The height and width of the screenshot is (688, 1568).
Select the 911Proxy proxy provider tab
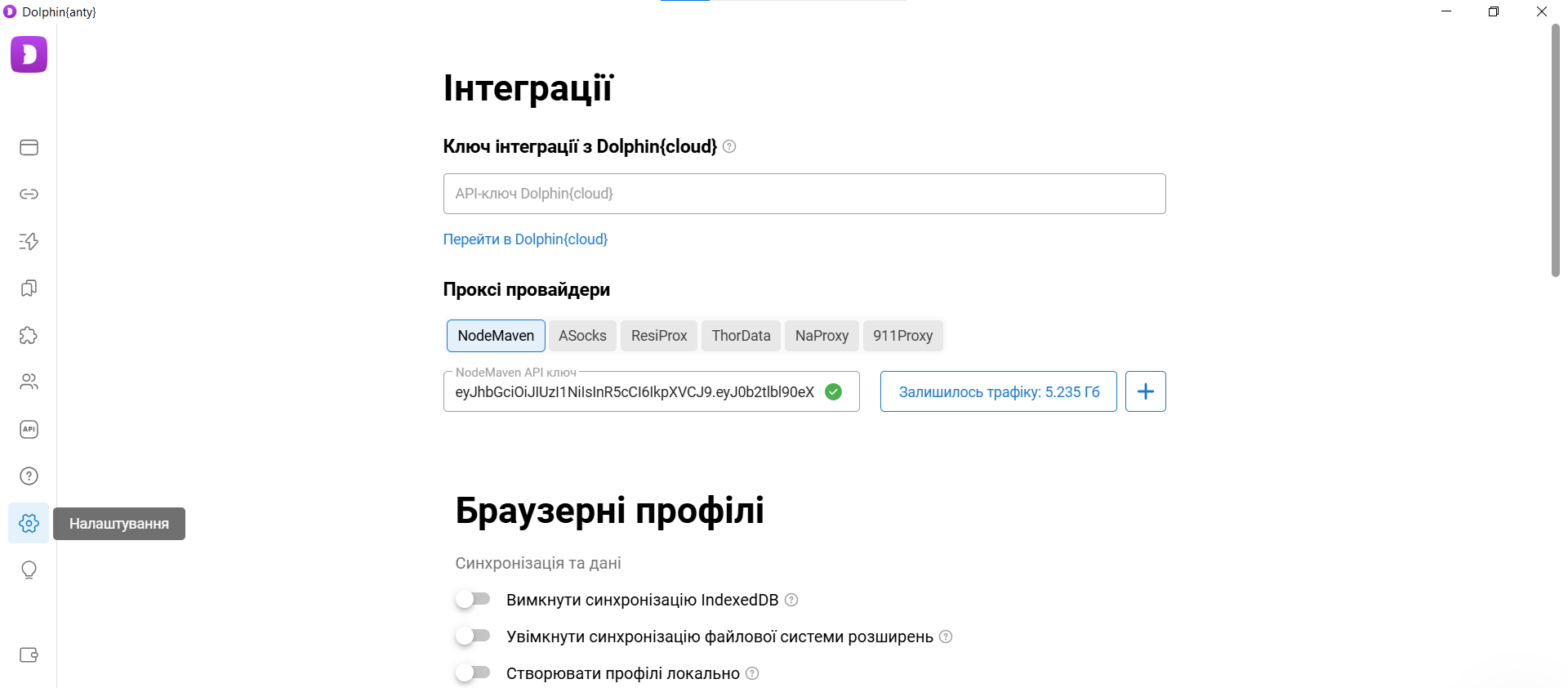tap(902, 336)
